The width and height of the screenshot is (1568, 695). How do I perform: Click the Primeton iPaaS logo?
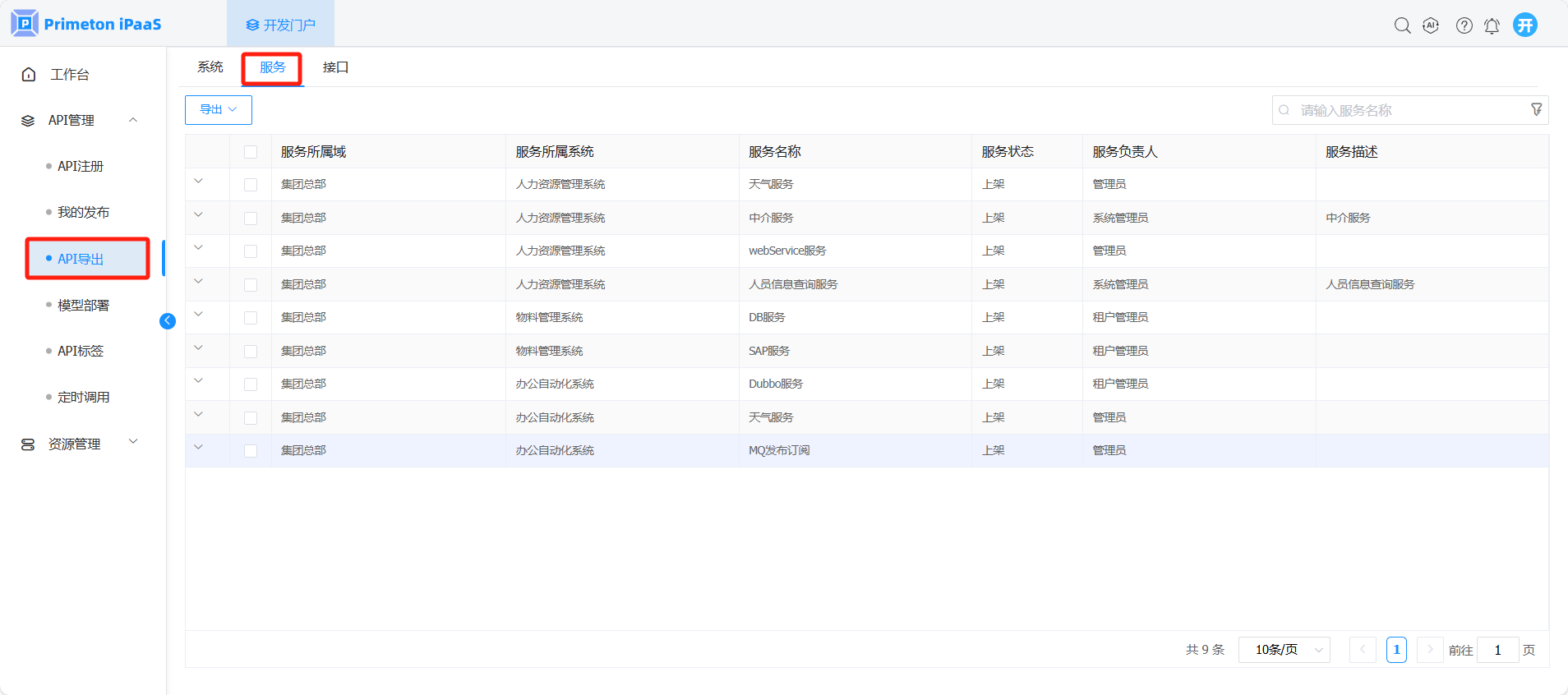click(x=86, y=24)
